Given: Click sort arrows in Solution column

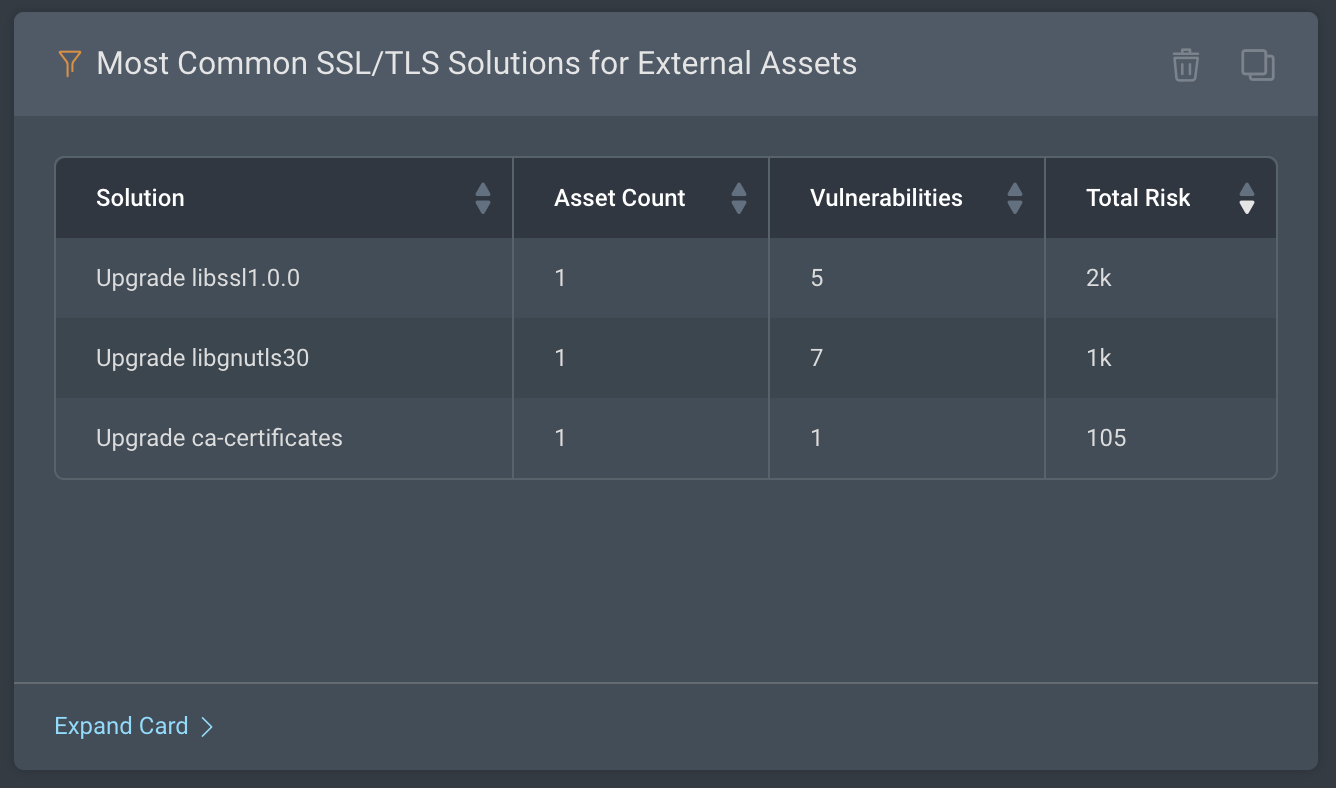Looking at the screenshot, I should (x=483, y=198).
